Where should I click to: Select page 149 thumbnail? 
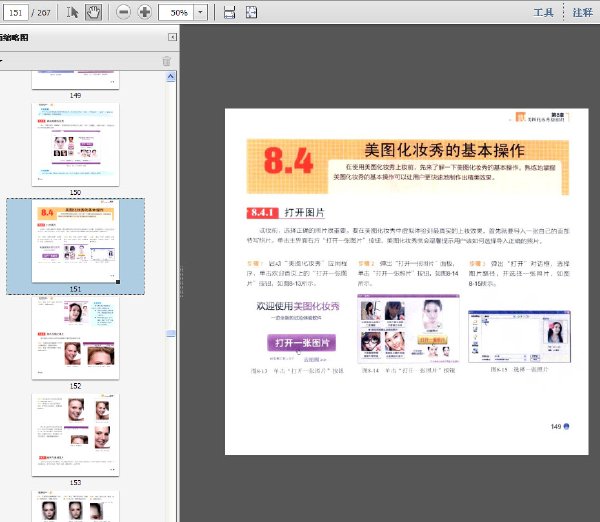(75, 80)
